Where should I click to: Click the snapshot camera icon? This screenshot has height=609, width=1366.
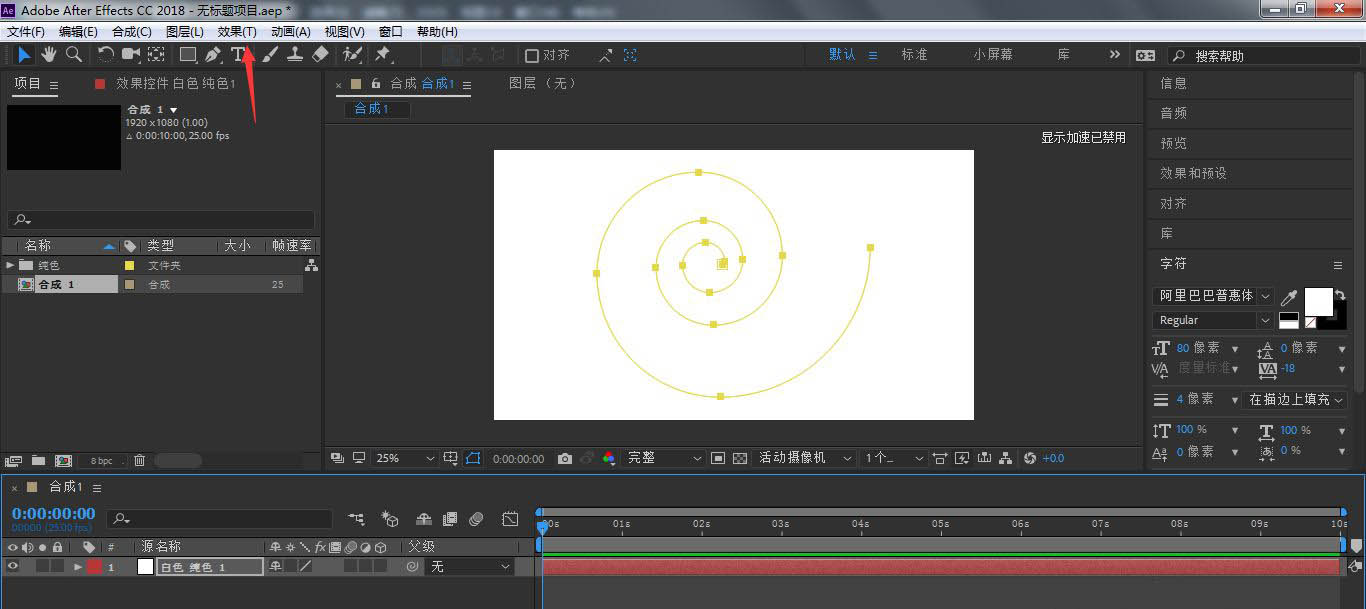pyautogui.click(x=565, y=458)
